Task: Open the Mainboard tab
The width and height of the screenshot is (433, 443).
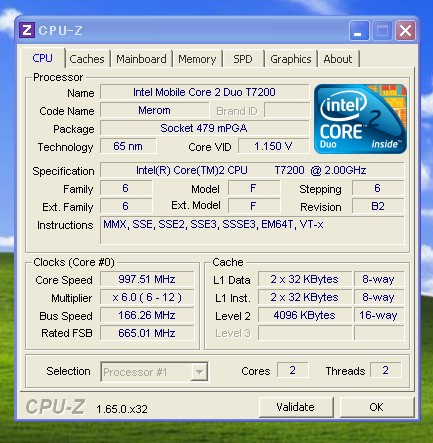Action: click(x=141, y=59)
